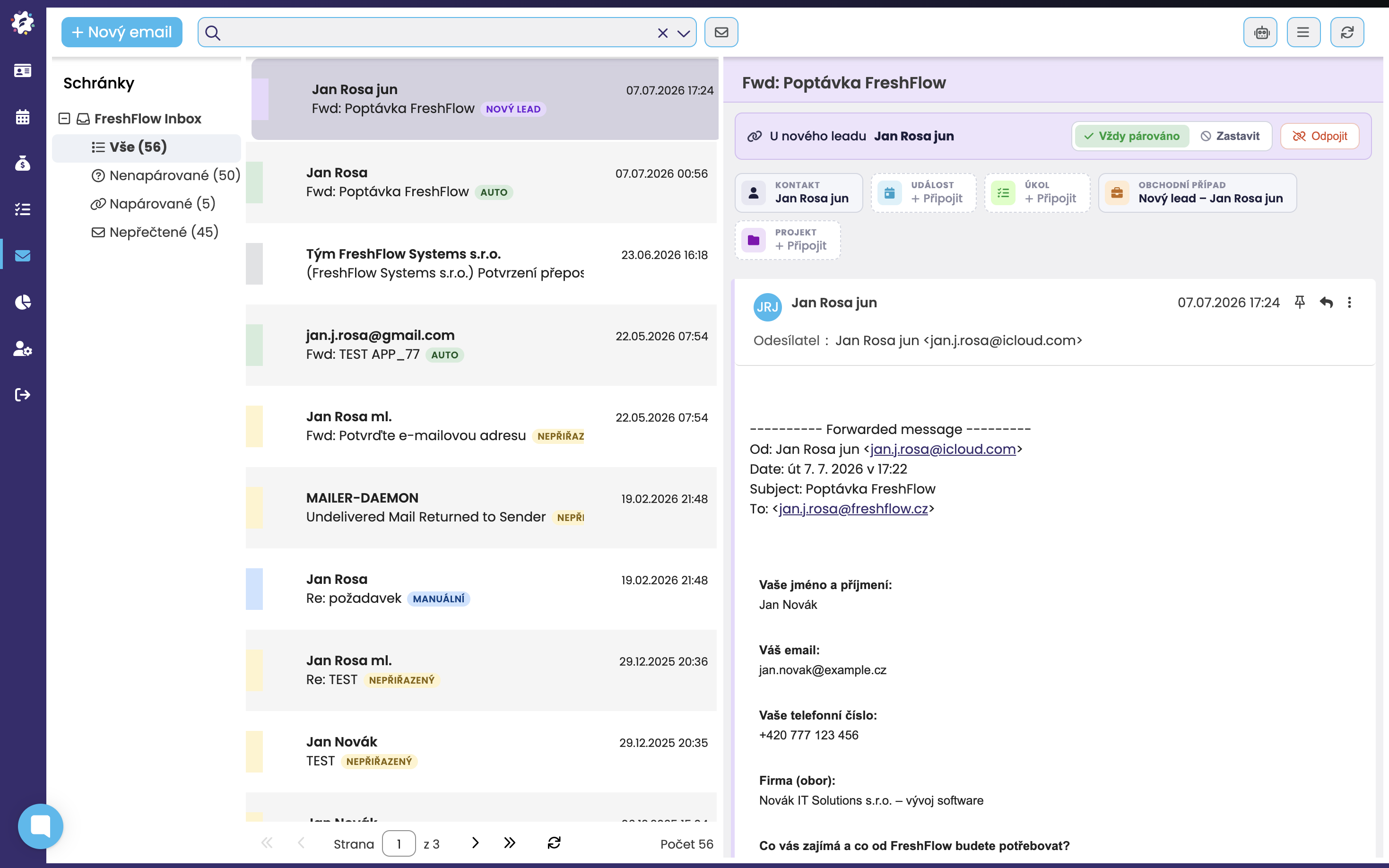Click the robot assistant icon button
Viewport: 1389px width, 868px height.
pos(1260,32)
